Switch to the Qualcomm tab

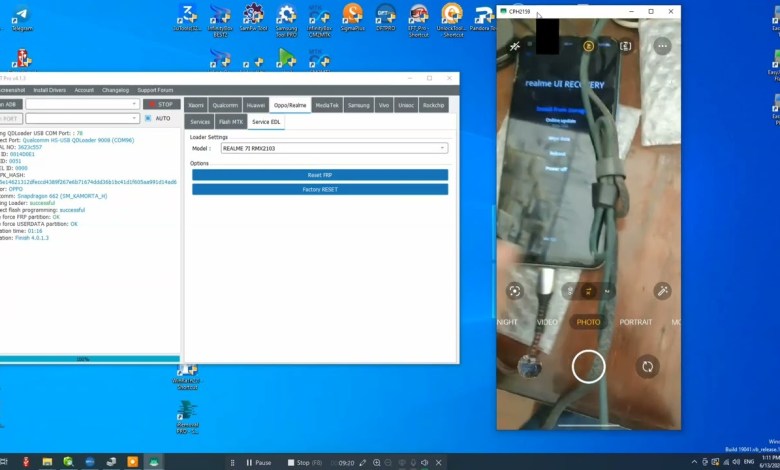pyautogui.click(x=225, y=105)
